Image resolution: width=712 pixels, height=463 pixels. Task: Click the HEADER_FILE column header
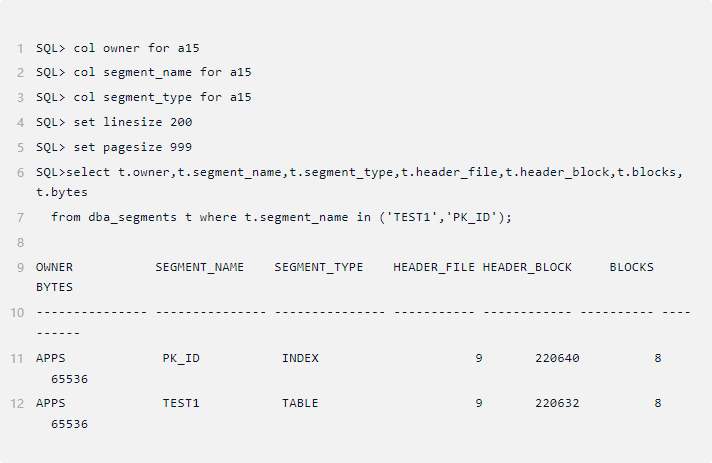[434, 267]
